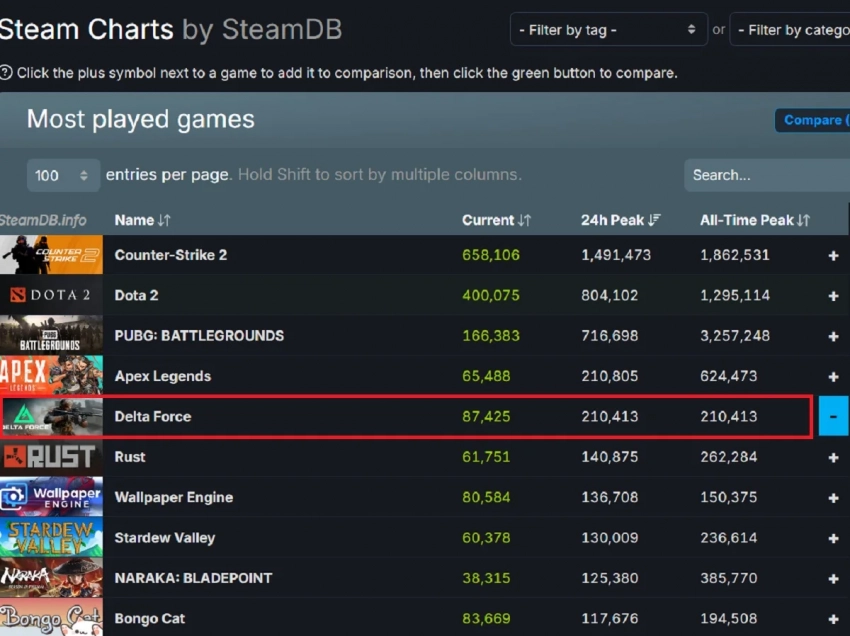Add Counter-Strike 2 to comparison with plus
Screen dimensions: 850x636
(833, 256)
